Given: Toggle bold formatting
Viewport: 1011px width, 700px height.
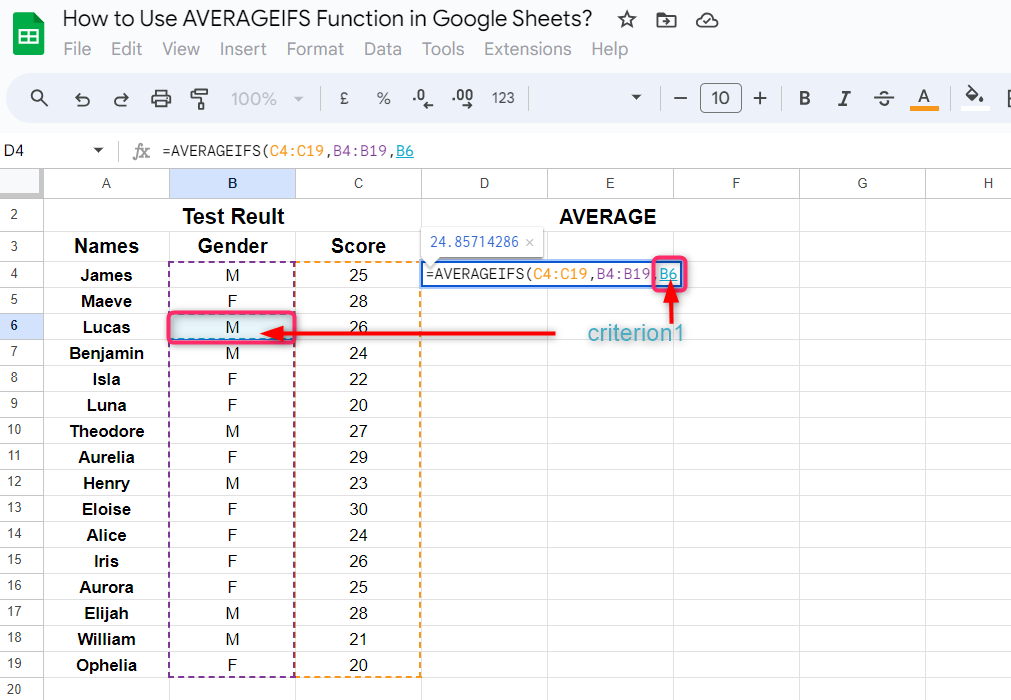Looking at the screenshot, I should point(805,99).
